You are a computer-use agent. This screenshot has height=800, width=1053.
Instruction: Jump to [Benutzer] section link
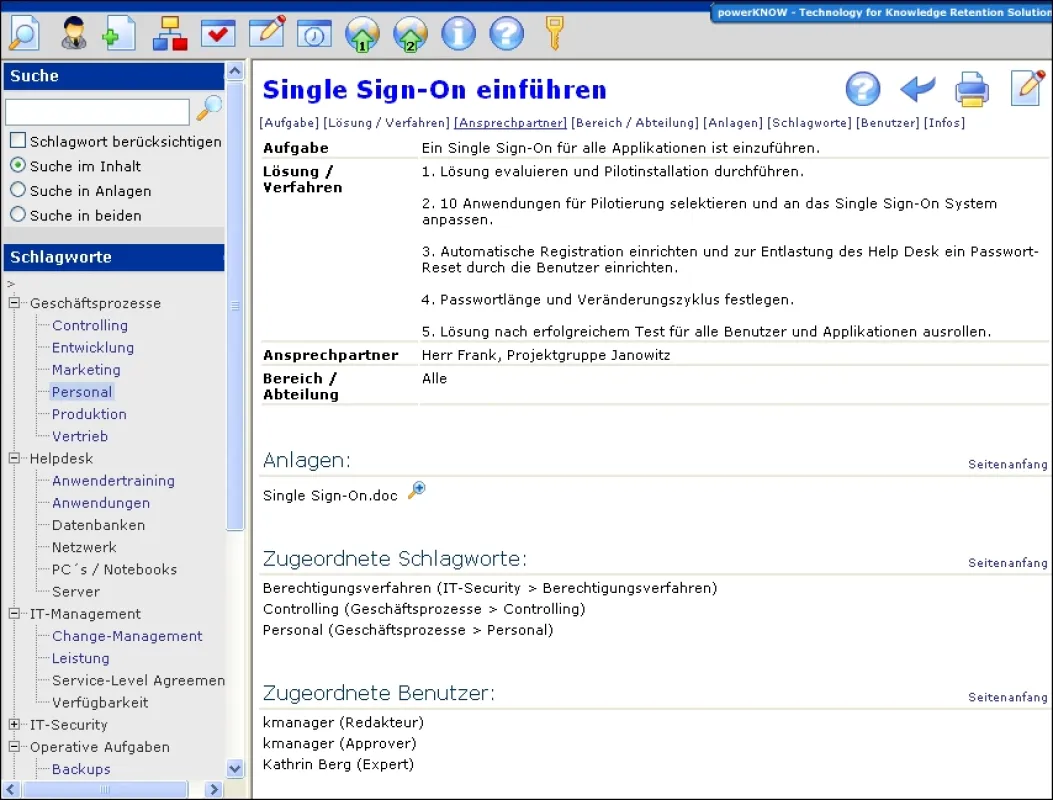coord(887,123)
